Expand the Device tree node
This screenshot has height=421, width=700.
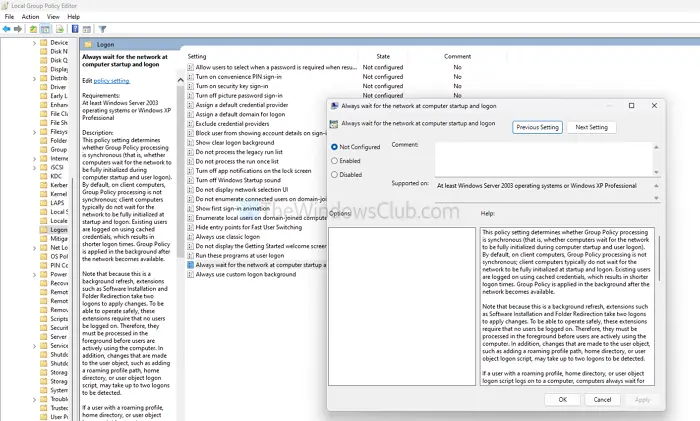(x=34, y=43)
